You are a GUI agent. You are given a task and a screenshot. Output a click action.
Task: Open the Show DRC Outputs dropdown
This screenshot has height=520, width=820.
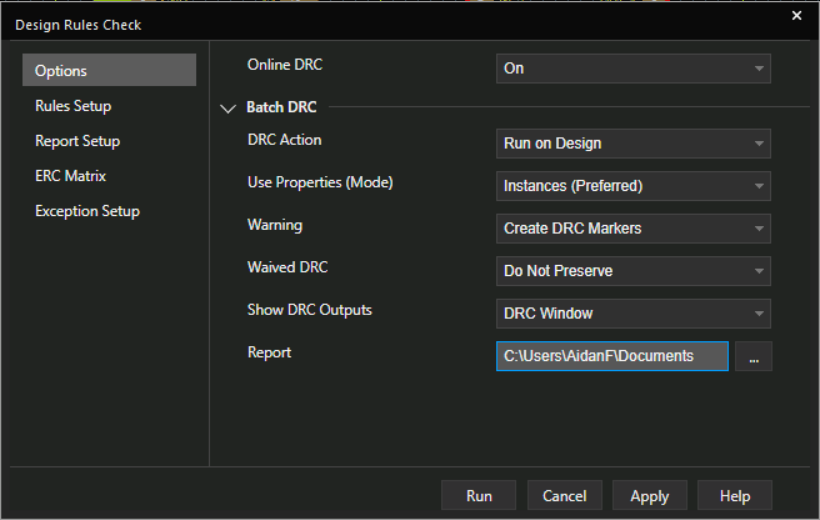pyautogui.click(x=633, y=313)
